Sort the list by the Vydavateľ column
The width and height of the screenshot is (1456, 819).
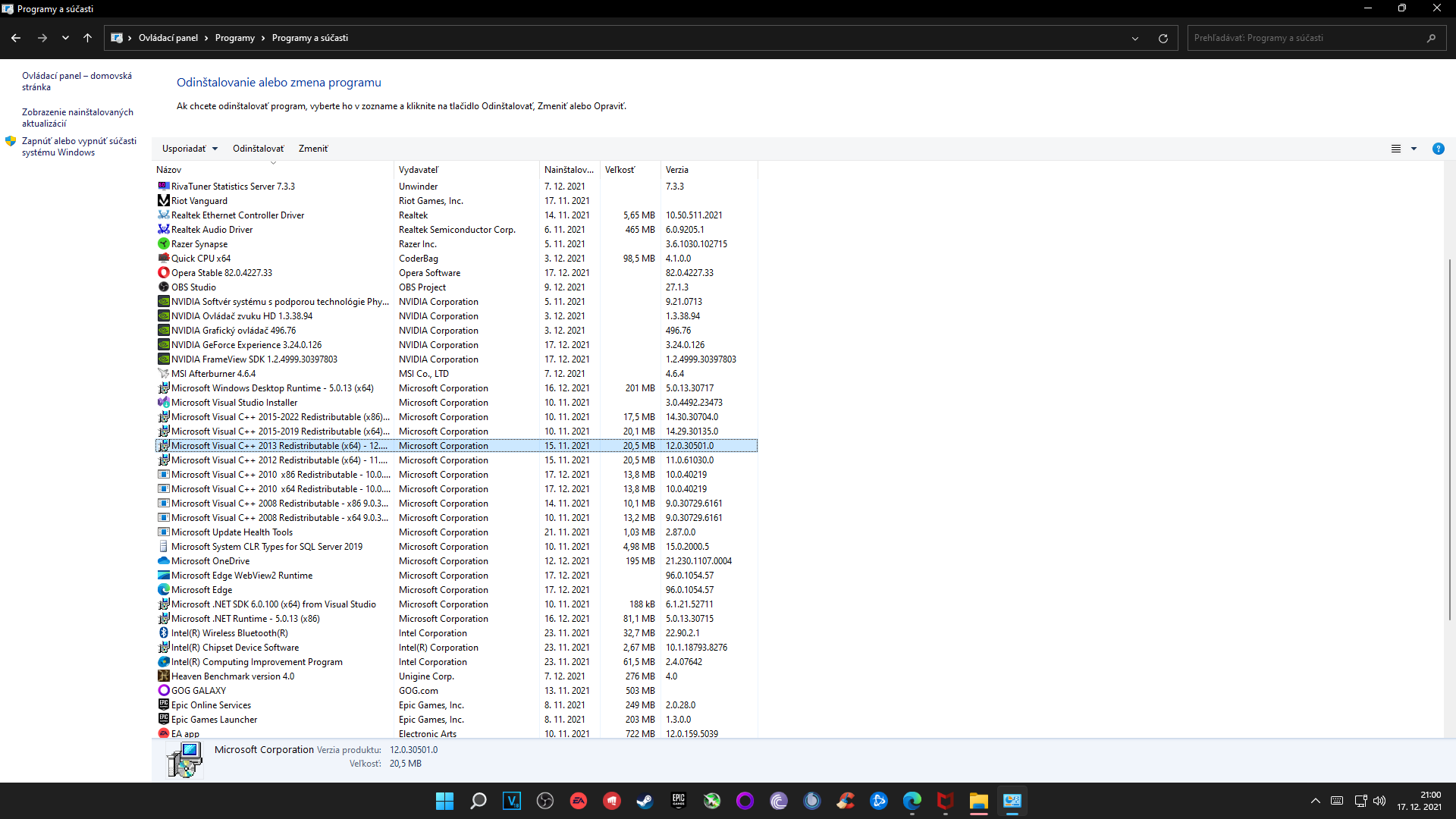tap(419, 170)
